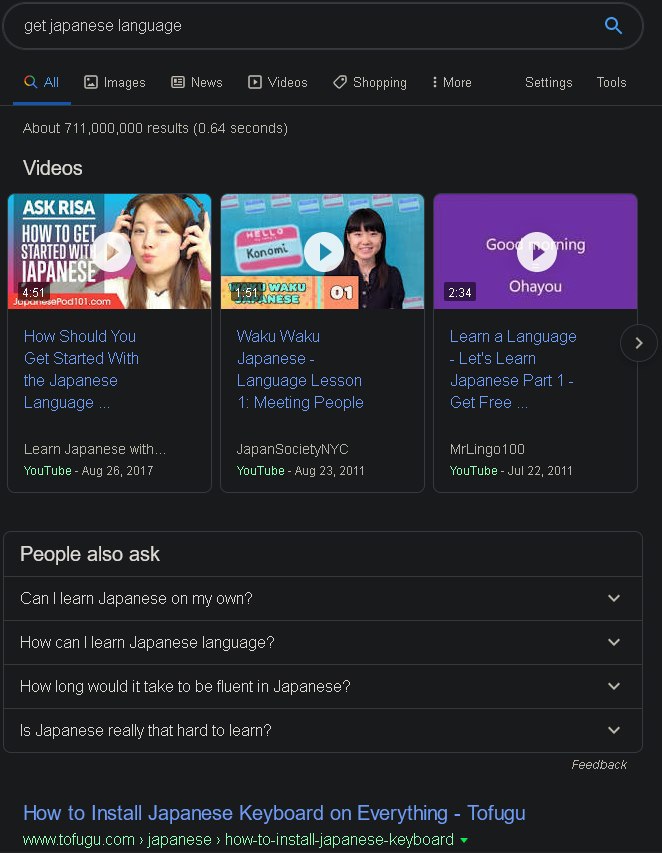Viewport: 662px width, 853px height.
Task: Play the Waku Waku Japanese video thumbnail
Action: click(x=323, y=251)
